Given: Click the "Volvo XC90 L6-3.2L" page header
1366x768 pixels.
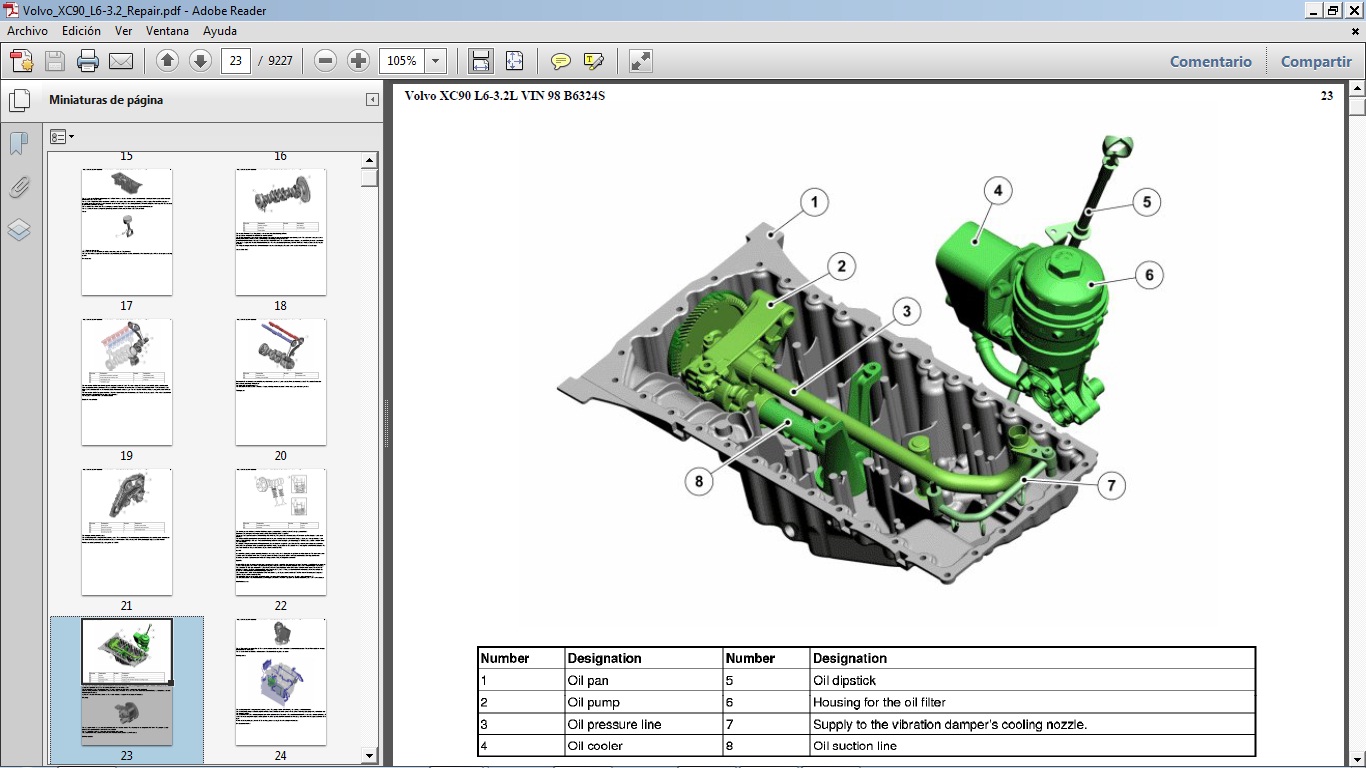Looking at the screenshot, I should (504, 96).
